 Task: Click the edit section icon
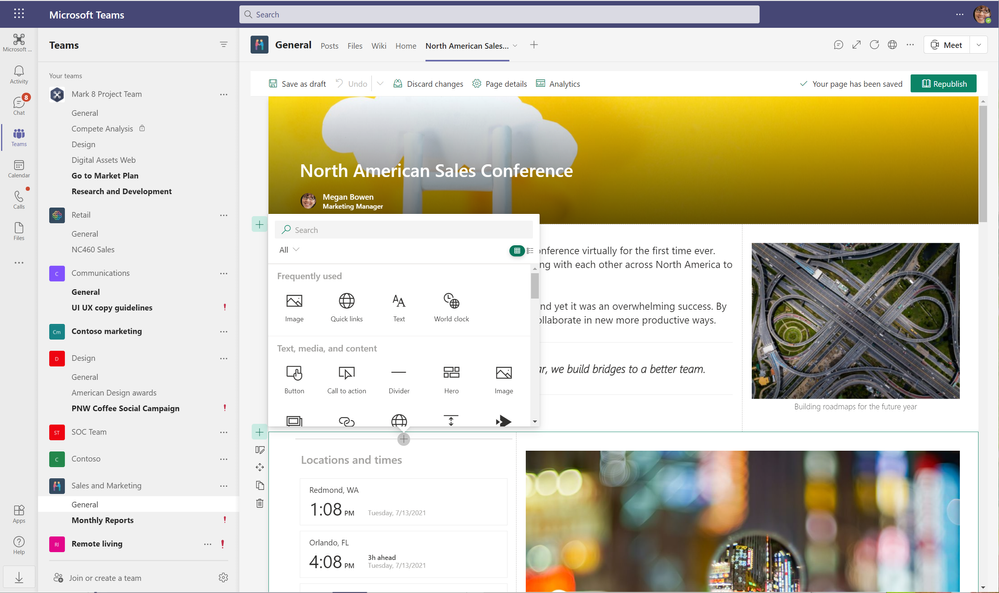click(259, 450)
